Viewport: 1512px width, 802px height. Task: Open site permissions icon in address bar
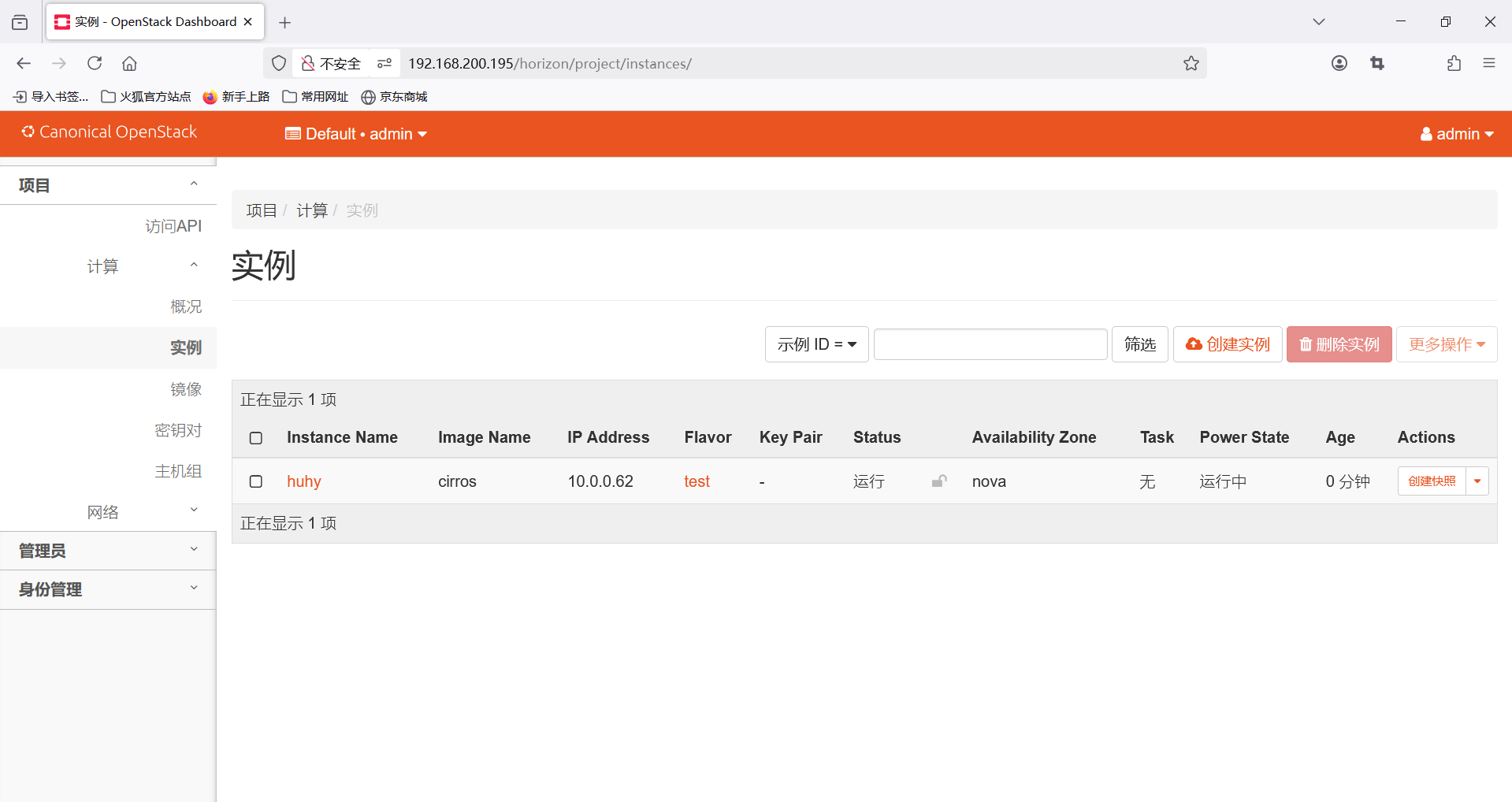point(385,63)
